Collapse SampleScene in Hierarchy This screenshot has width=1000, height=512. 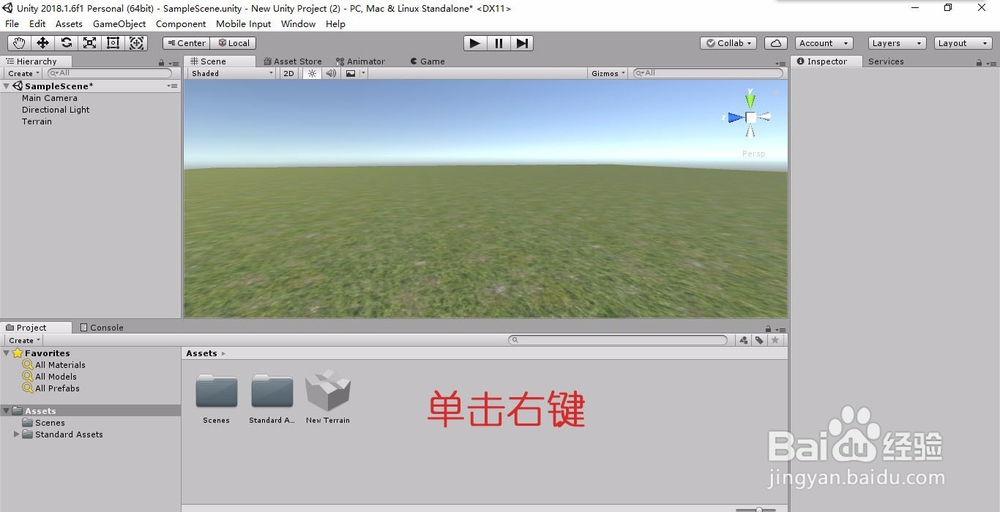point(6,86)
